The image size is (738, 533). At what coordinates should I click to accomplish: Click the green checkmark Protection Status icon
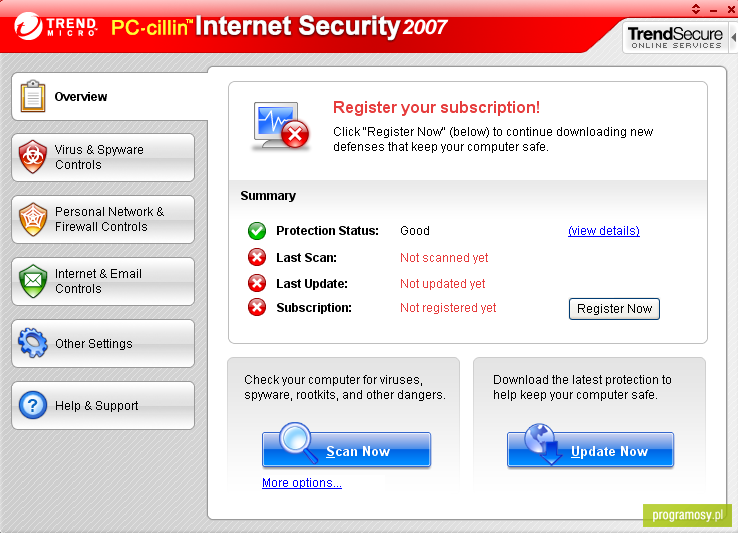257,231
